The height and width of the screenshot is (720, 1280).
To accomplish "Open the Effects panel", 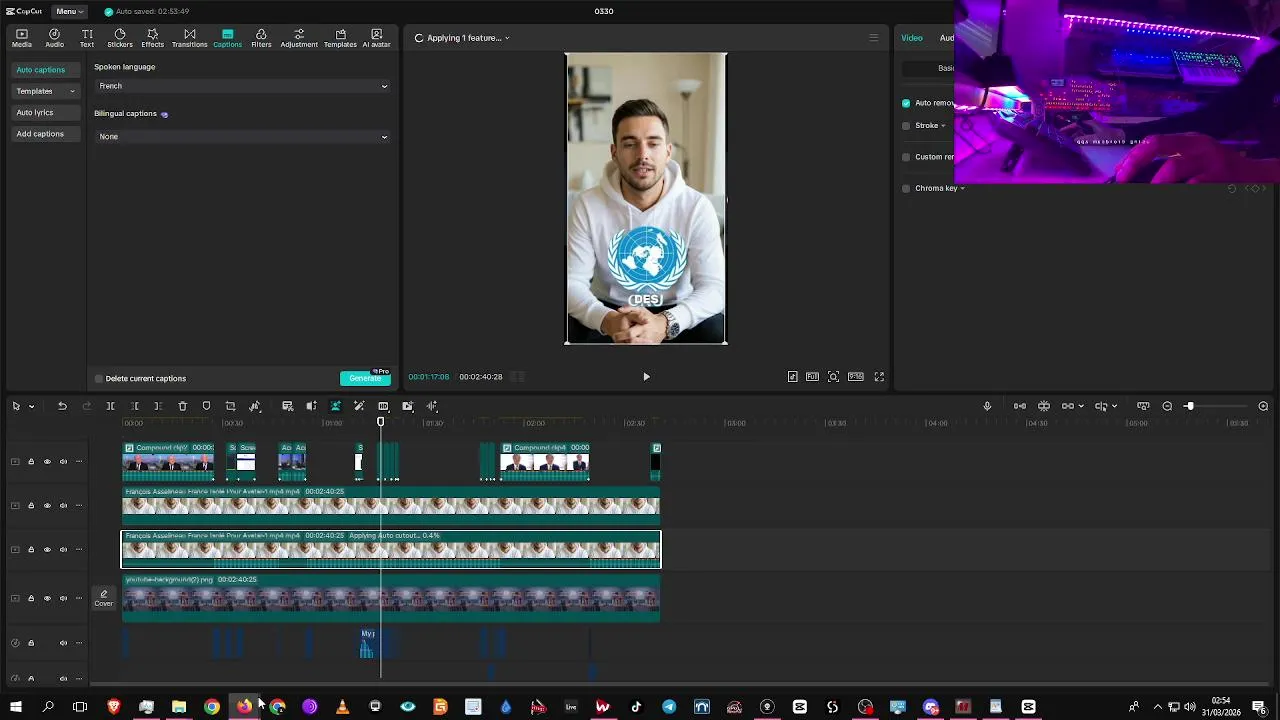I will [152, 38].
